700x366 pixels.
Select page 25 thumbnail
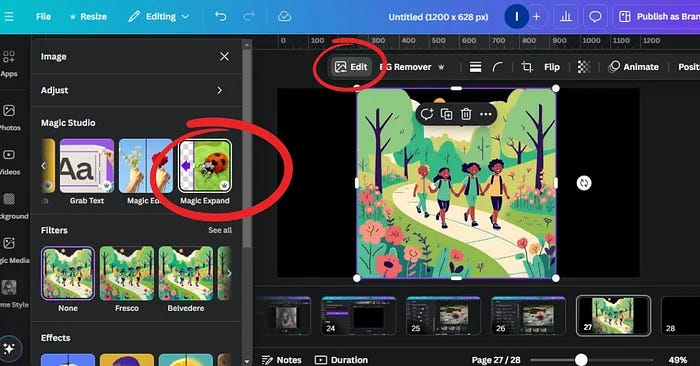coord(444,316)
